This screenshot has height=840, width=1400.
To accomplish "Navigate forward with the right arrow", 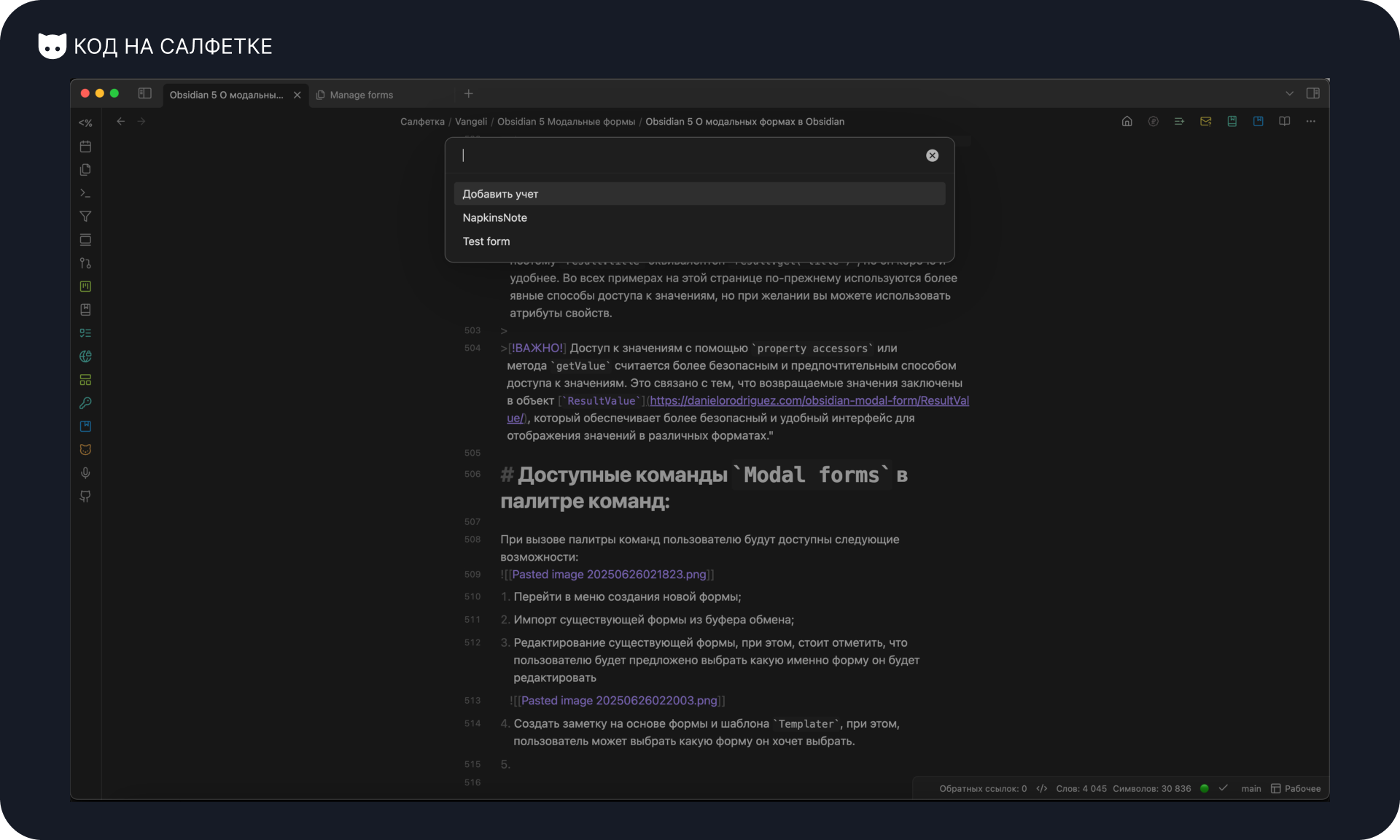I will point(141,122).
